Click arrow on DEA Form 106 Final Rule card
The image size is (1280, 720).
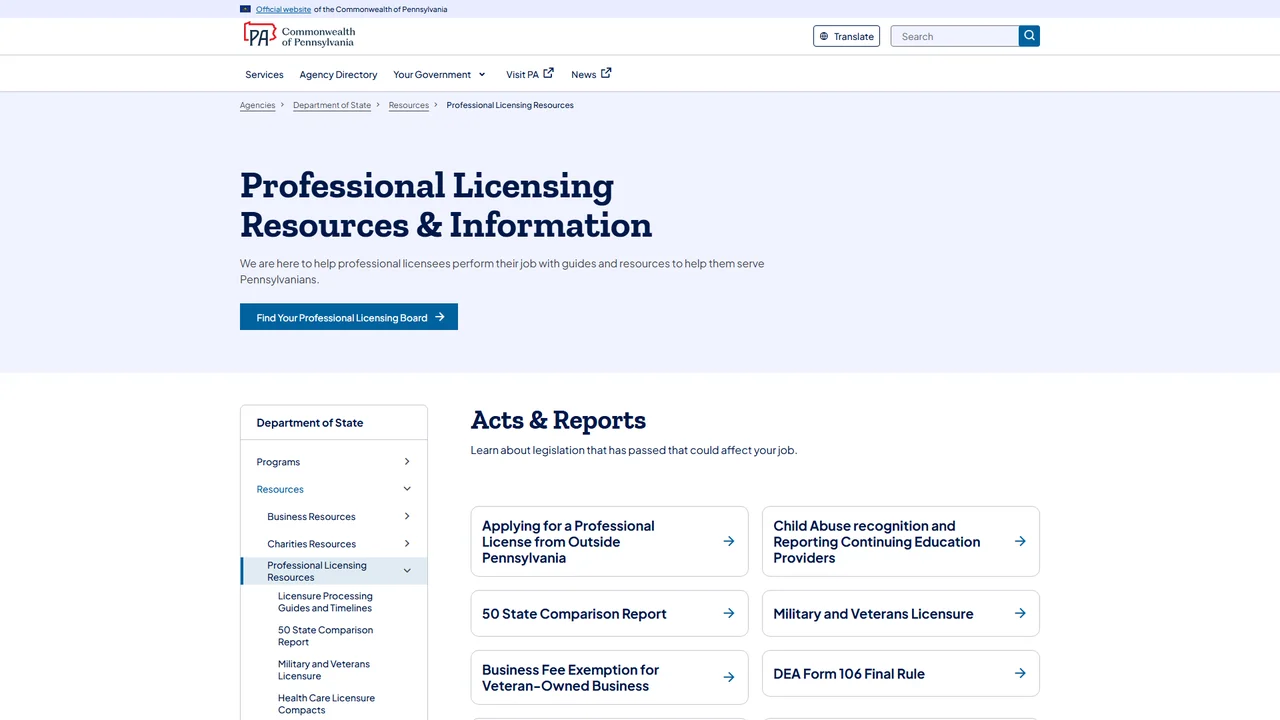1020,673
